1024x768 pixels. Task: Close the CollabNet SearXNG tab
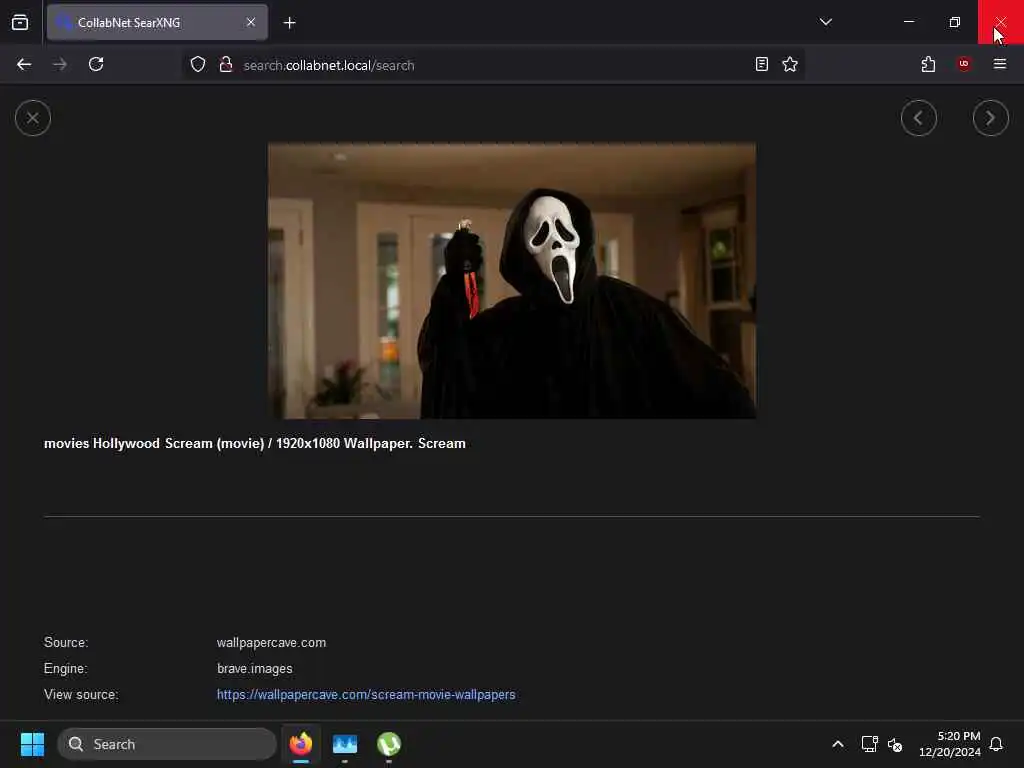pyautogui.click(x=251, y=22)
